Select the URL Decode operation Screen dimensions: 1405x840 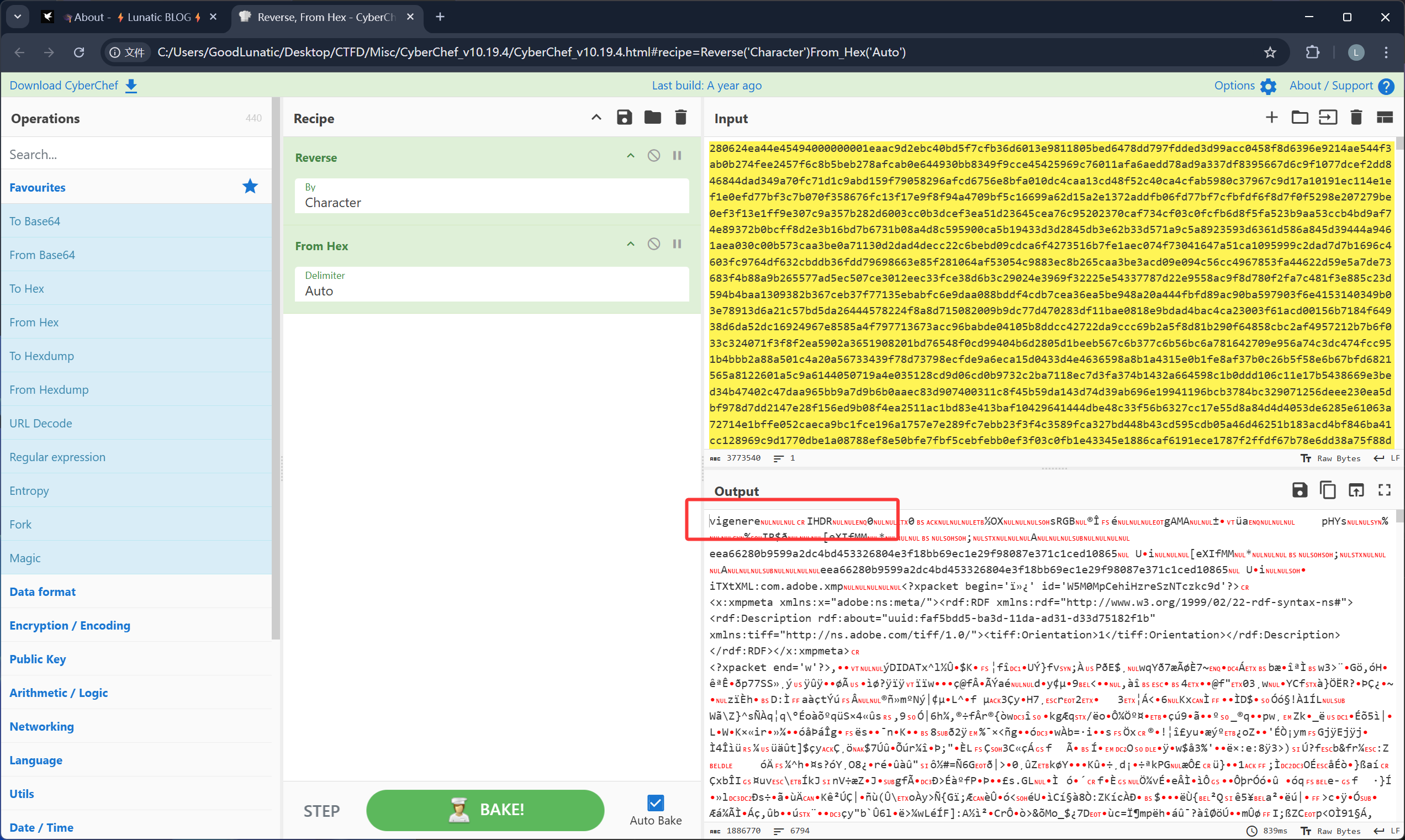point(136,423)
